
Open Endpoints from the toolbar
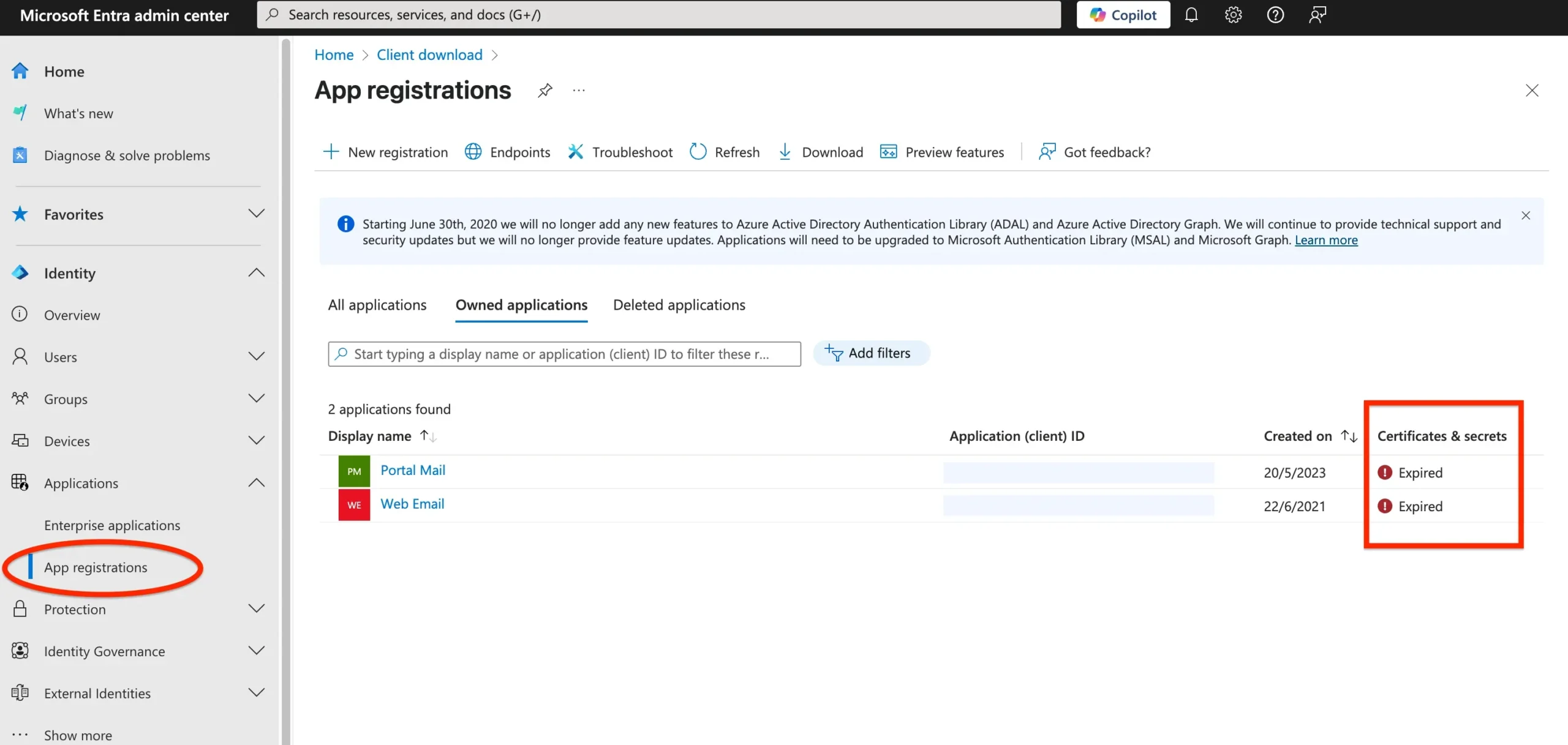coord(507,152)
